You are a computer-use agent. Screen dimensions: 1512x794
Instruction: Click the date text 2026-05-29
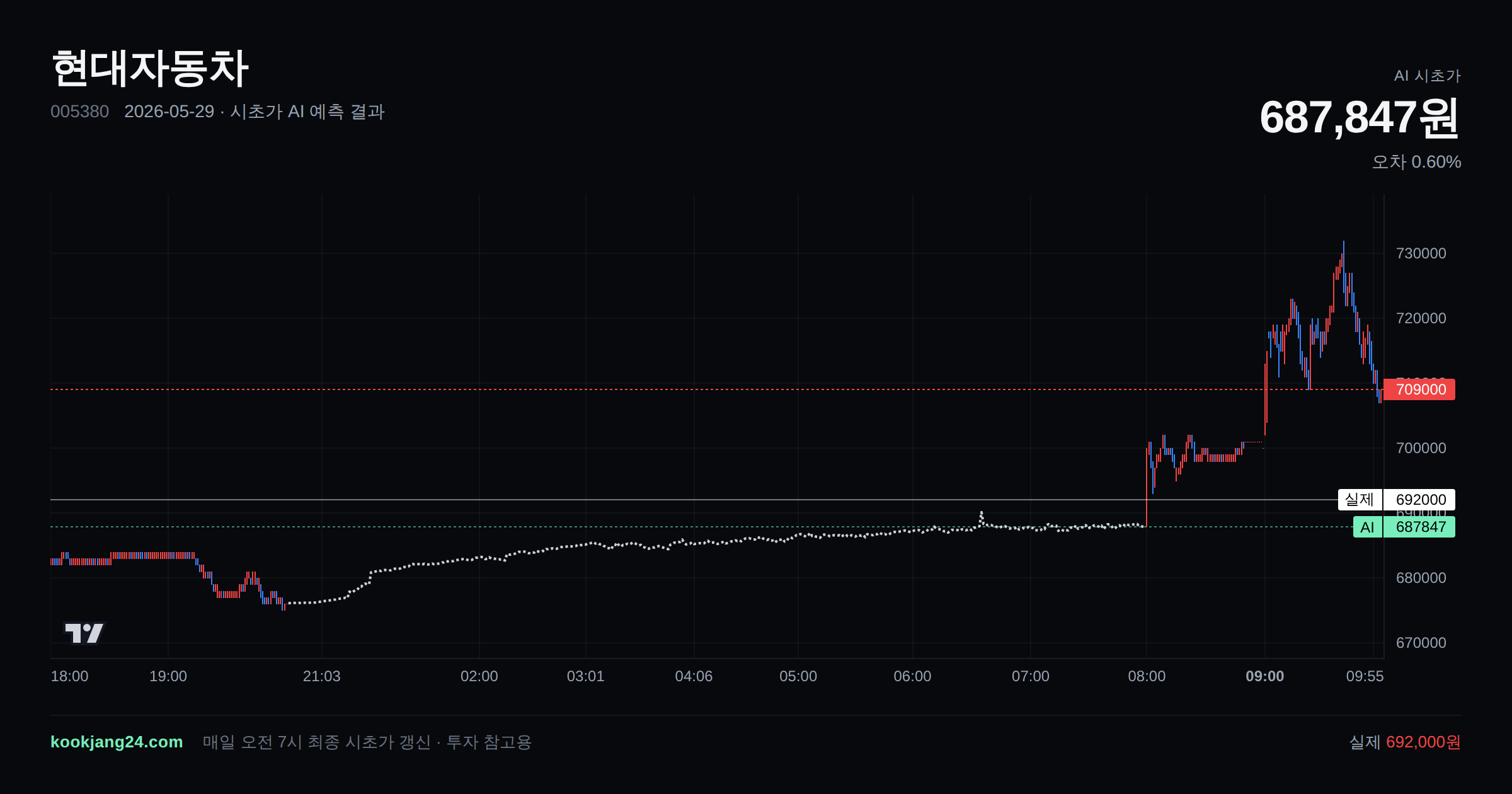click(x=169, y=112)
